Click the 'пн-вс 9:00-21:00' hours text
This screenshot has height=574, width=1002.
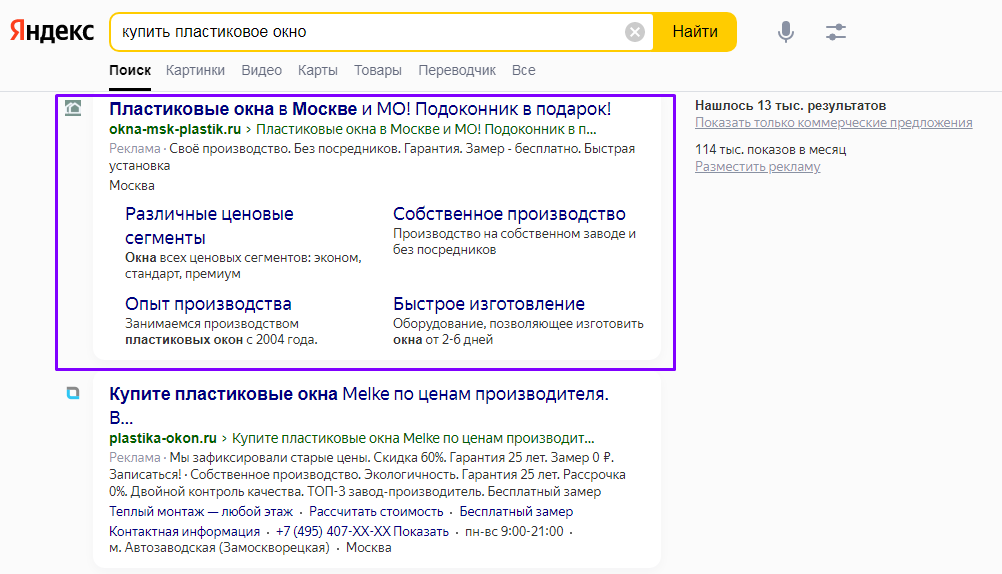514,531
